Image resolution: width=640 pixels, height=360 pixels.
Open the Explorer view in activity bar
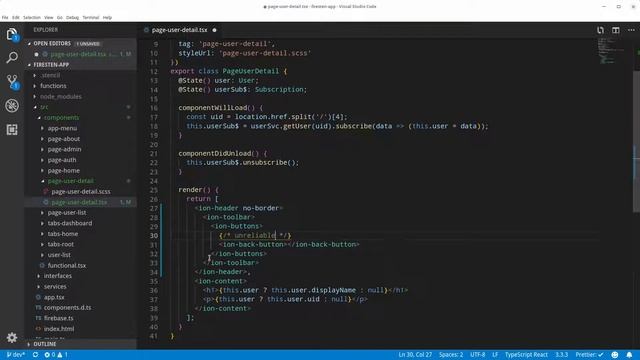pyautogui.click(x=12, y=34)
